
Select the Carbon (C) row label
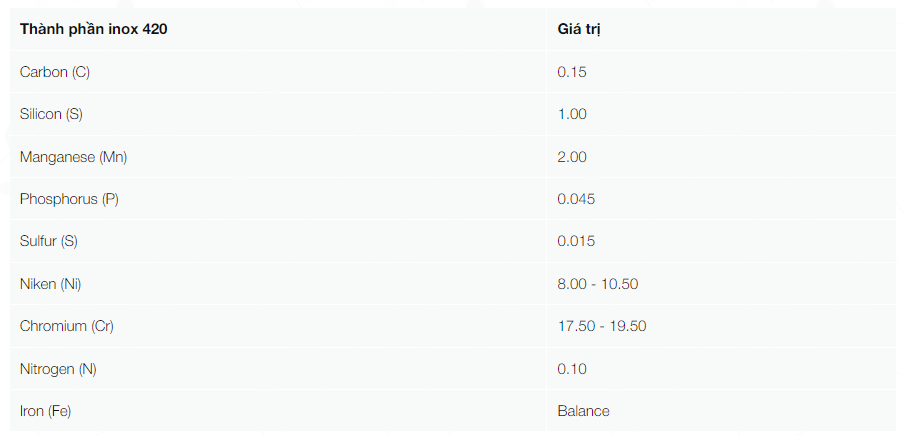pos(55,72)
